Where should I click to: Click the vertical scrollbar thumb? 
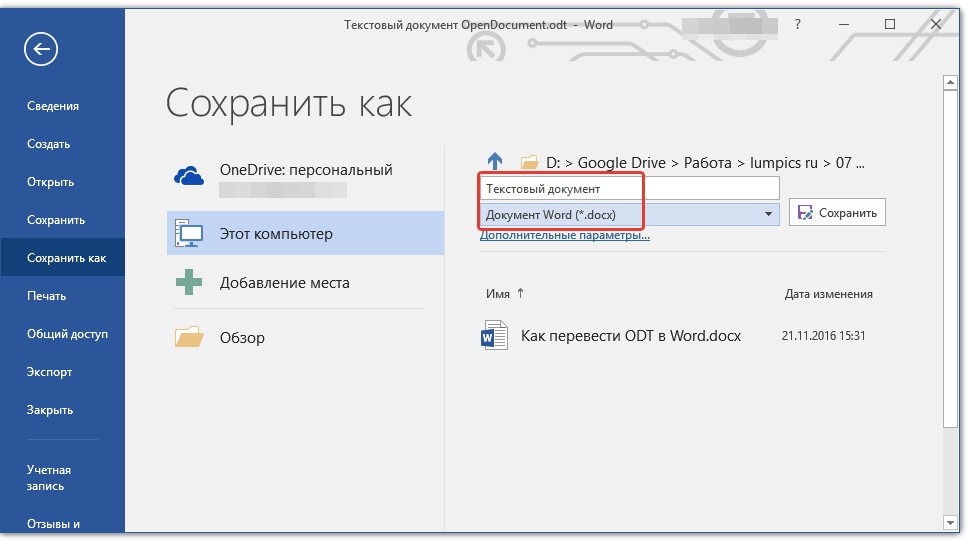(x=950, y=258)
